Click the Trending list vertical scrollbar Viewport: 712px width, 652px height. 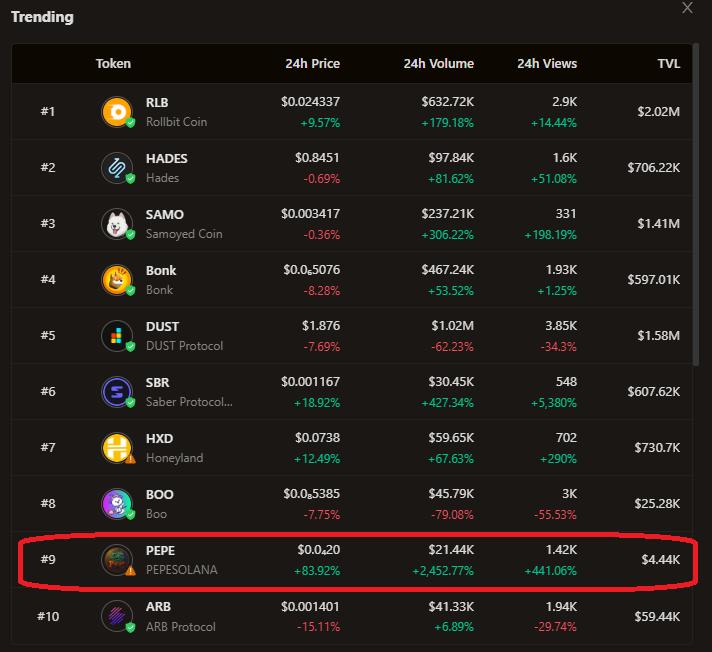[696, 205]
